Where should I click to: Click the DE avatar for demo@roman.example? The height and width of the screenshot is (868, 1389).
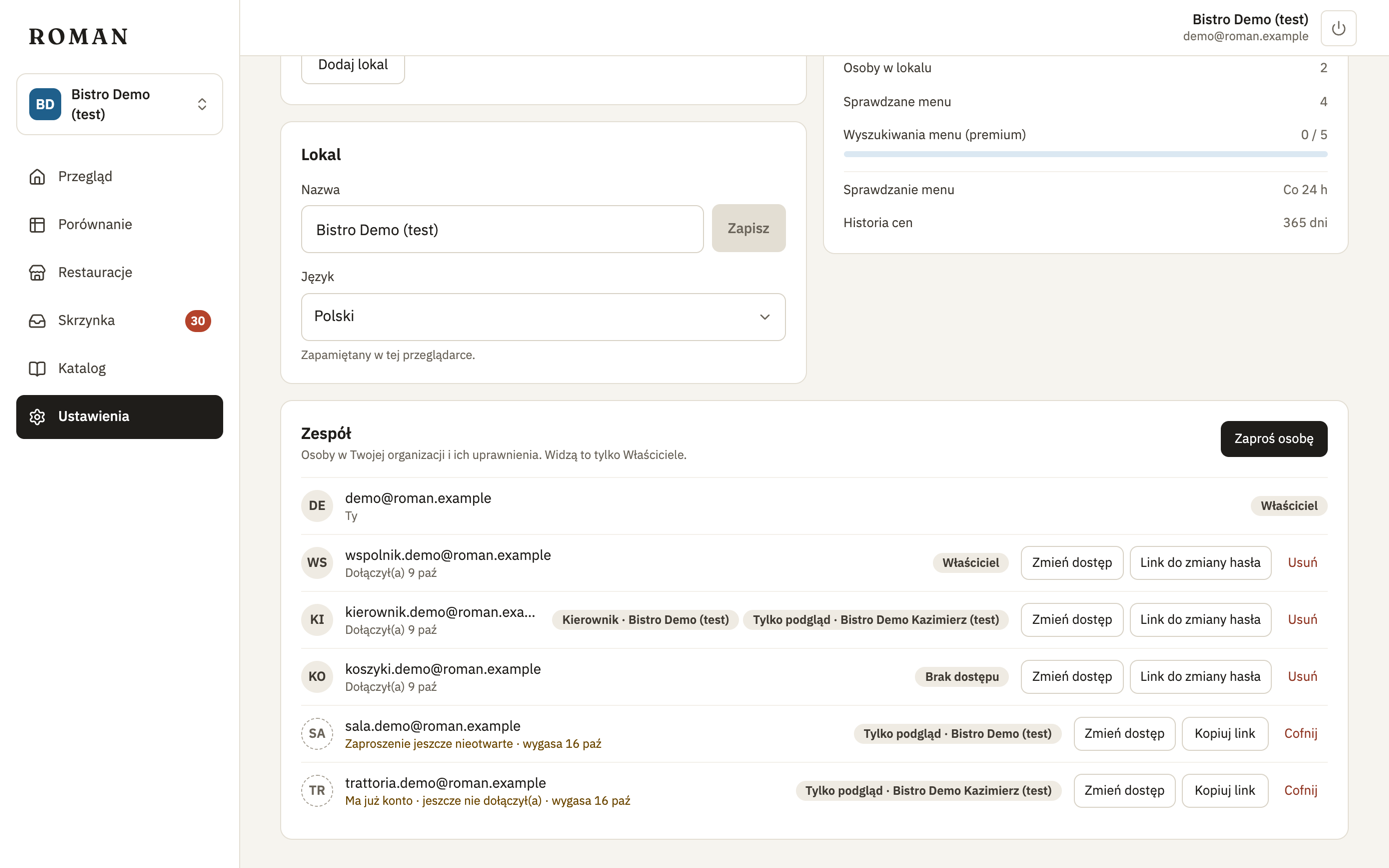[x=317, y=506]
